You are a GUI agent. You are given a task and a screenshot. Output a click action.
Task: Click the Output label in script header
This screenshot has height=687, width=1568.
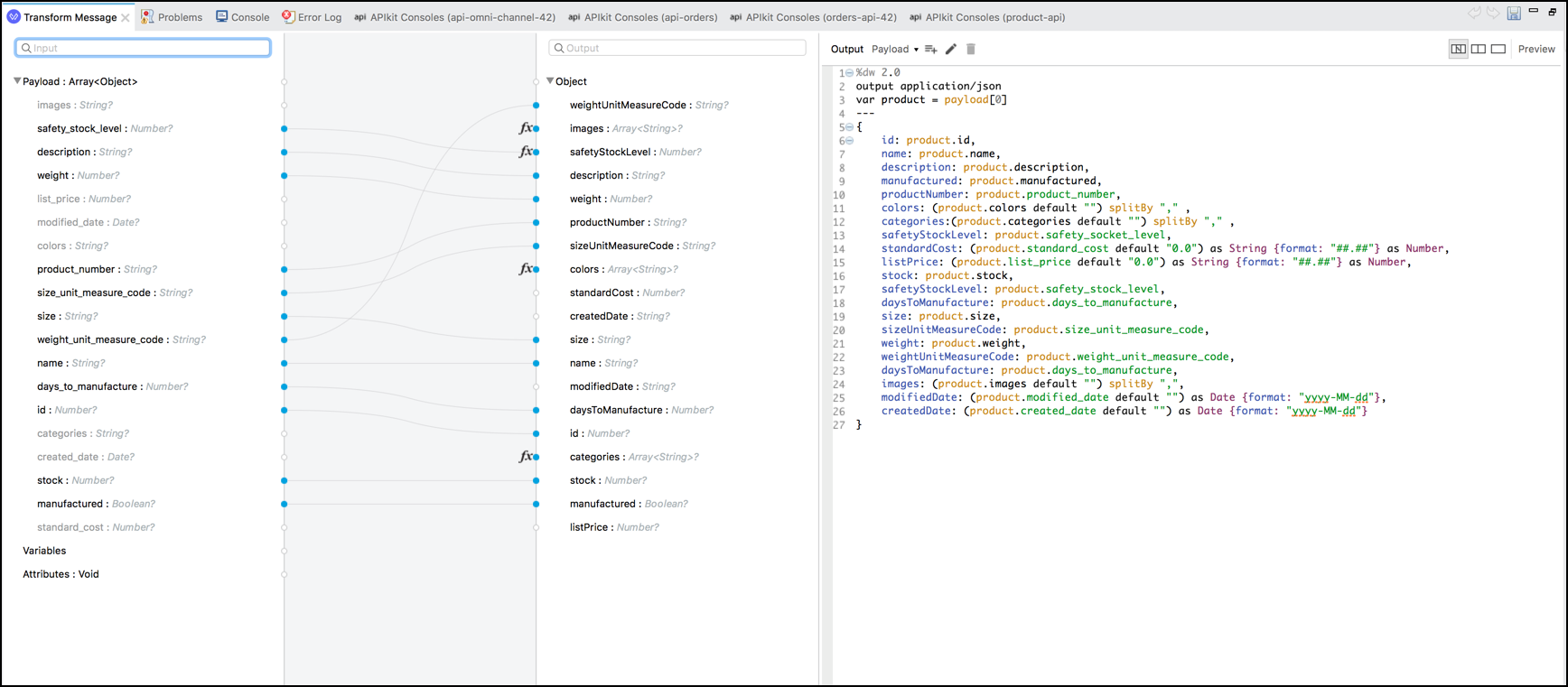(x=847, y=49)
